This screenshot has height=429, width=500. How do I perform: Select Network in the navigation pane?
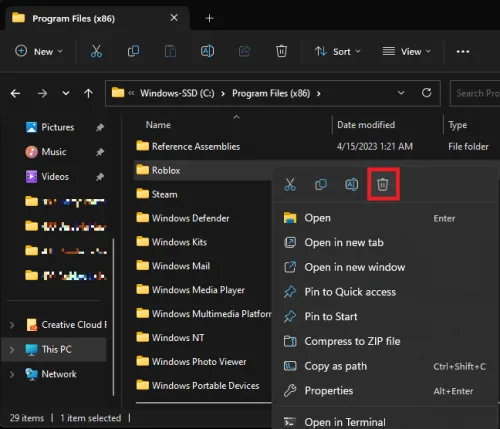tap(54, 374)
